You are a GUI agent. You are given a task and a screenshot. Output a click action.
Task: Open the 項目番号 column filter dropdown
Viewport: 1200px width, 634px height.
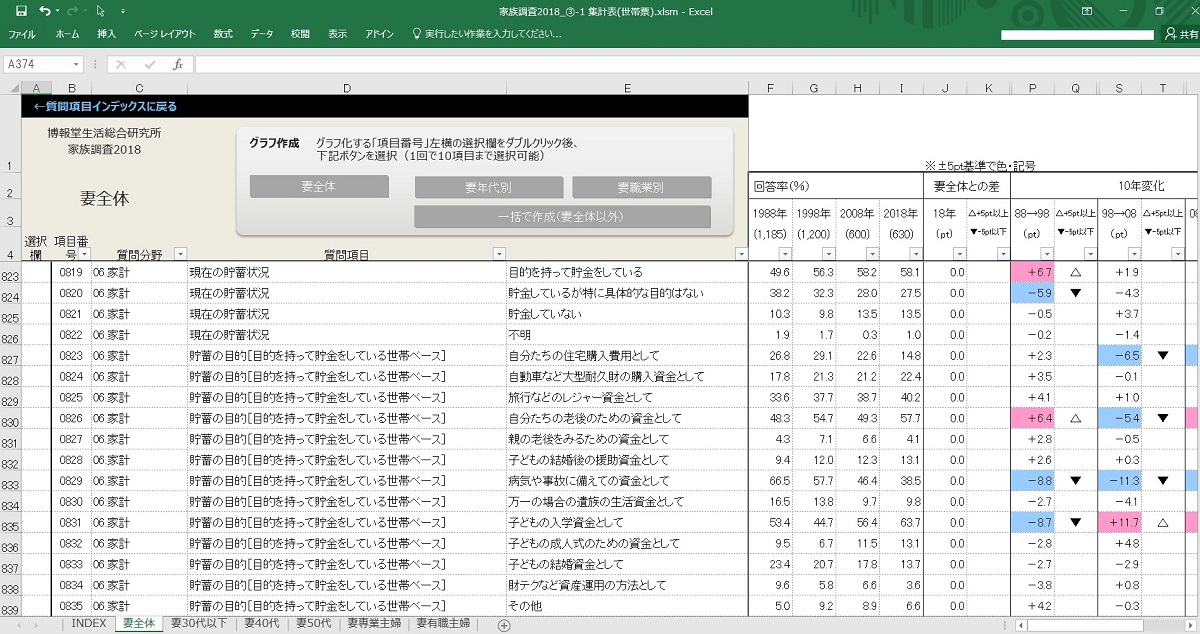coord(82,254)
